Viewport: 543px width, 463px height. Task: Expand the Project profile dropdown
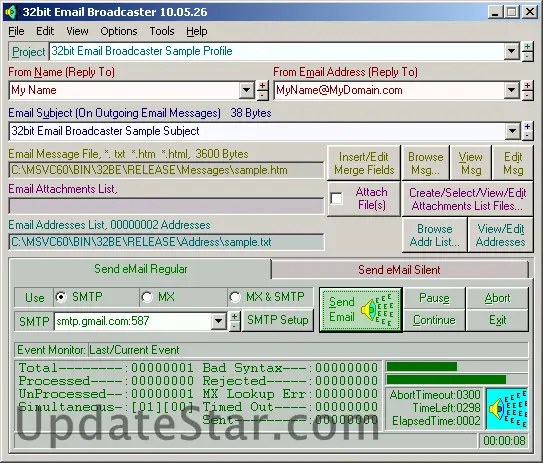(511, 52)
